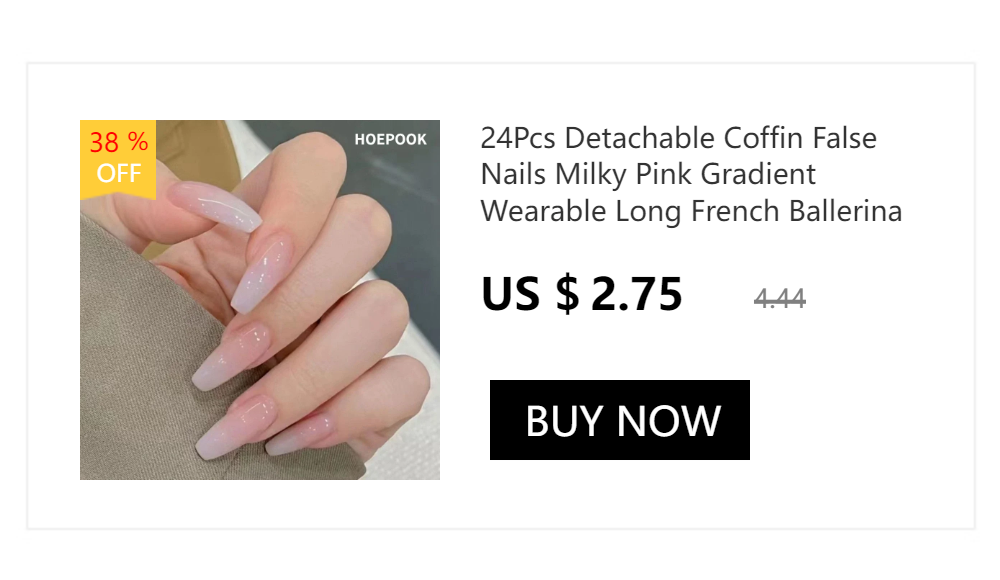The height and width of the screenshot is (580, 1000).
Task: Click the word NOW on black button
Action: tap(668, 421)
